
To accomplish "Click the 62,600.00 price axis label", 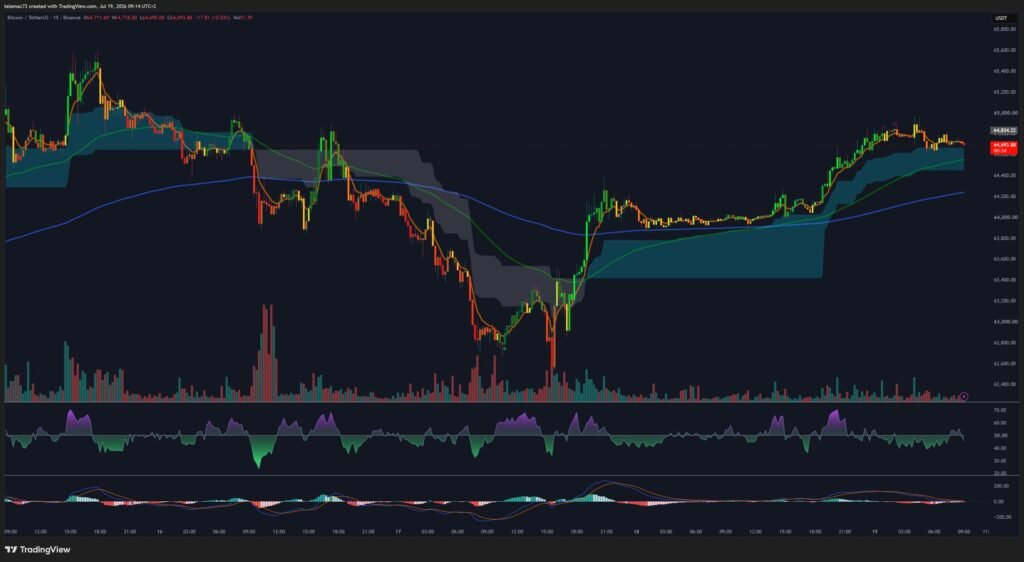I will pos(1004,363).
